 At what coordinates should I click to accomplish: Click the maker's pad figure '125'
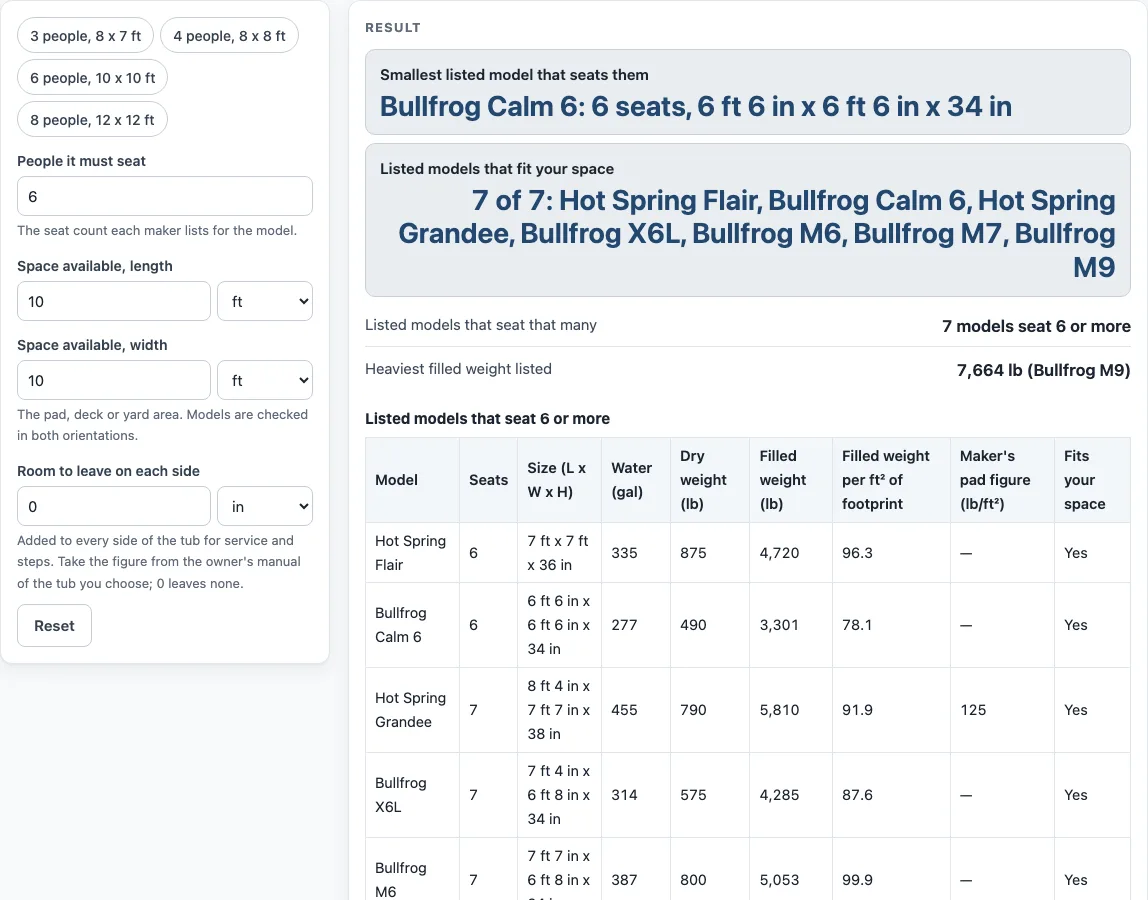coord(973,710)
